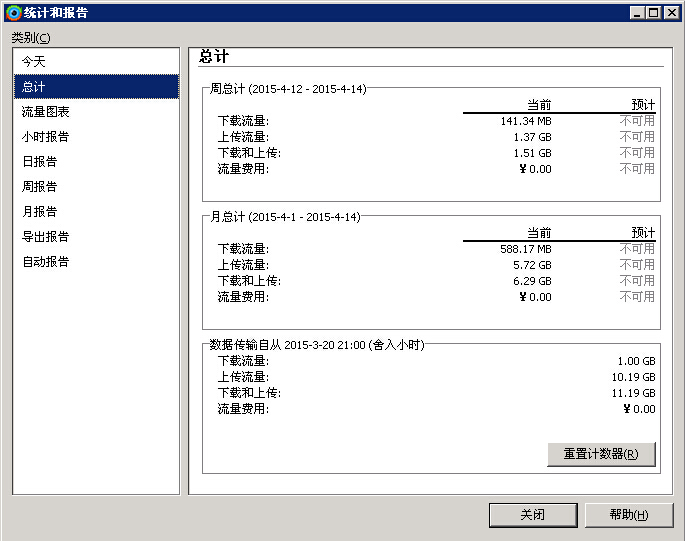Viewport: 685px width, 541px height.
Task: Close the window with the title bar X
Action: (x=671, y=12)
